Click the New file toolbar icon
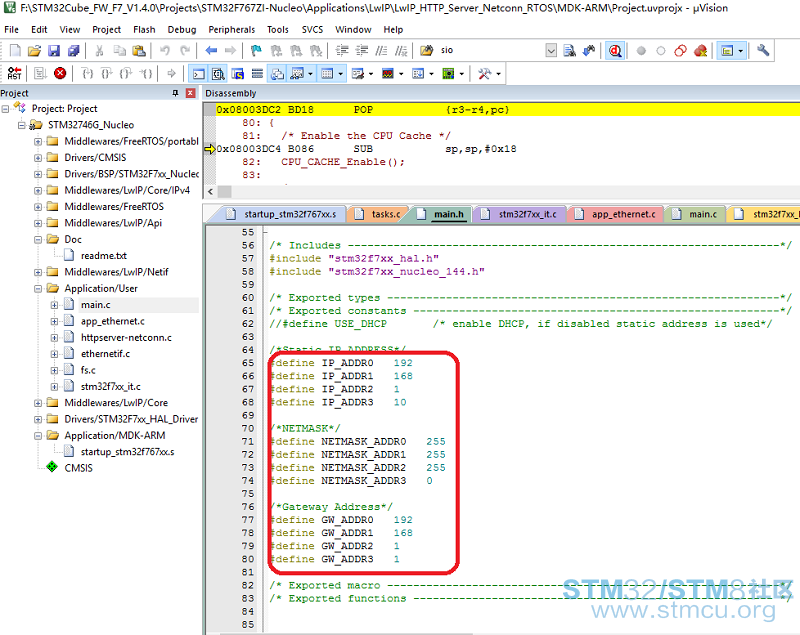Viewport: 800px width, 635px height. [15, 50]
